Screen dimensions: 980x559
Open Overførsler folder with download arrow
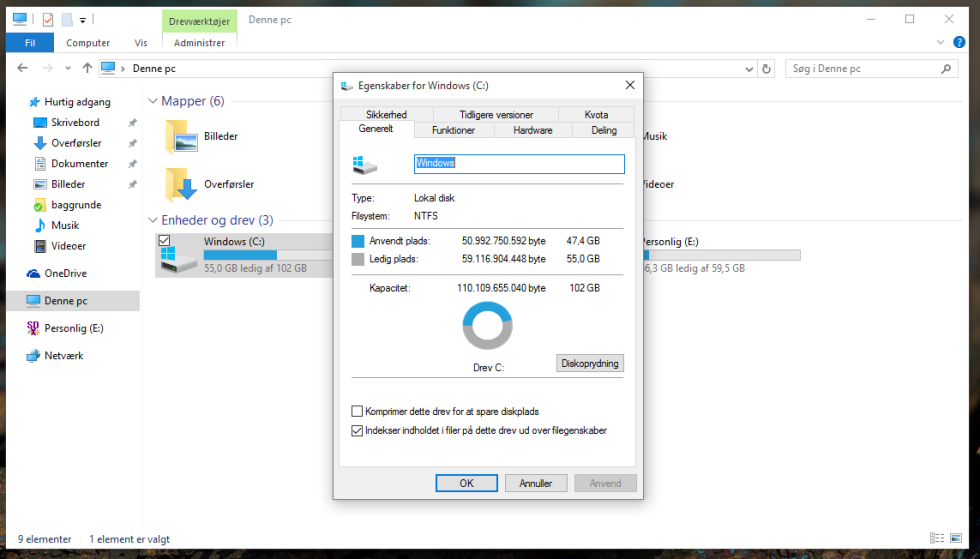[181, 184]
